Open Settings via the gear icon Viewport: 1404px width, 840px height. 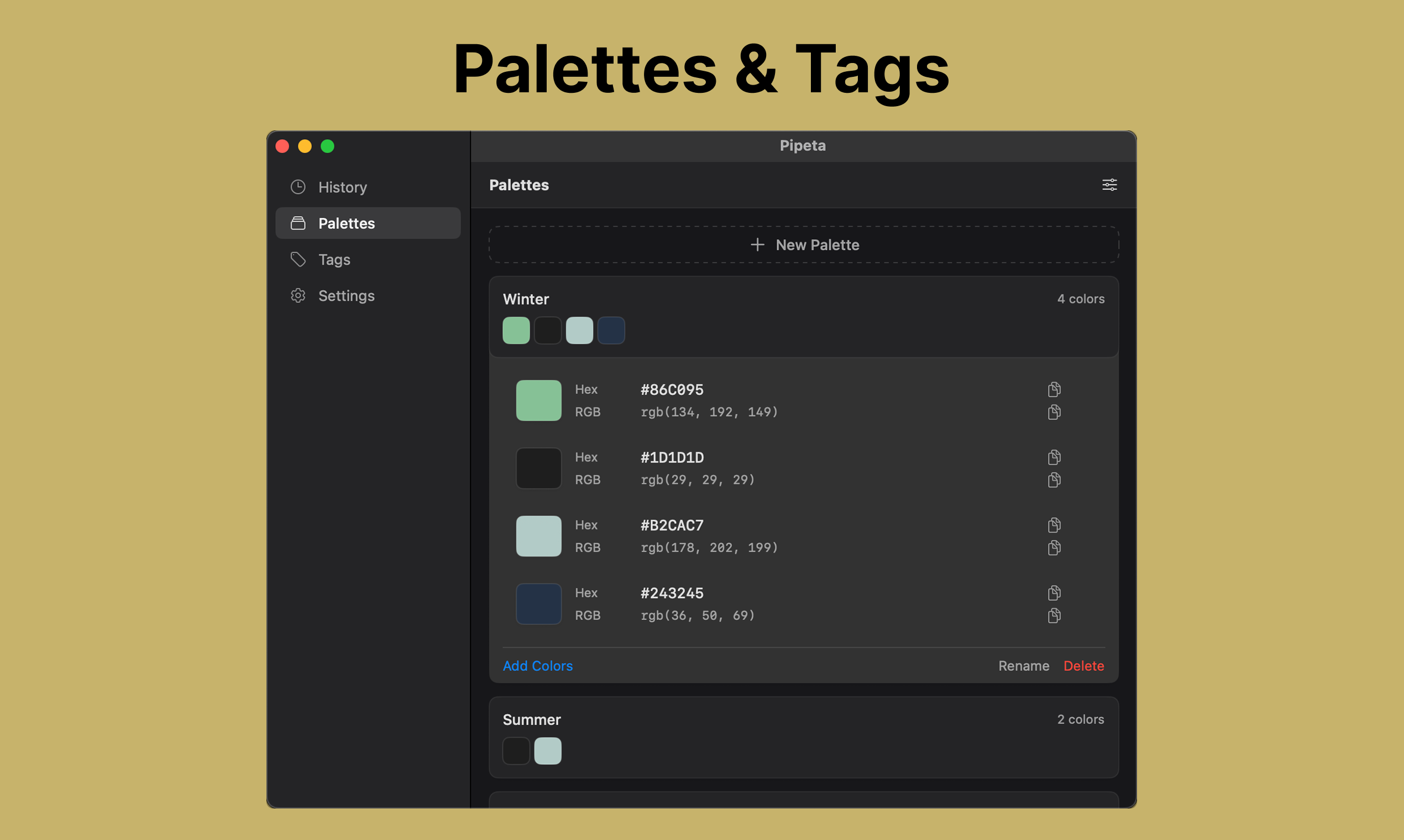tap(297, 296)
